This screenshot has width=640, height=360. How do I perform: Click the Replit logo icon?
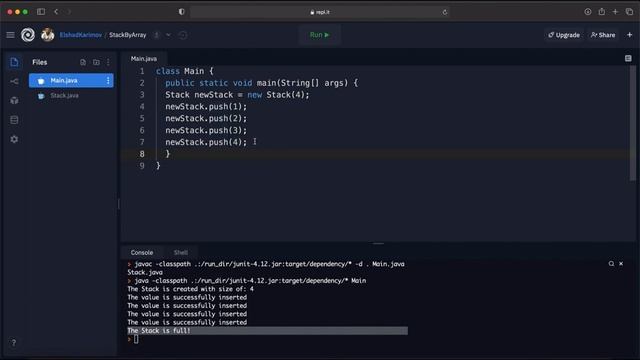(28, 35)
